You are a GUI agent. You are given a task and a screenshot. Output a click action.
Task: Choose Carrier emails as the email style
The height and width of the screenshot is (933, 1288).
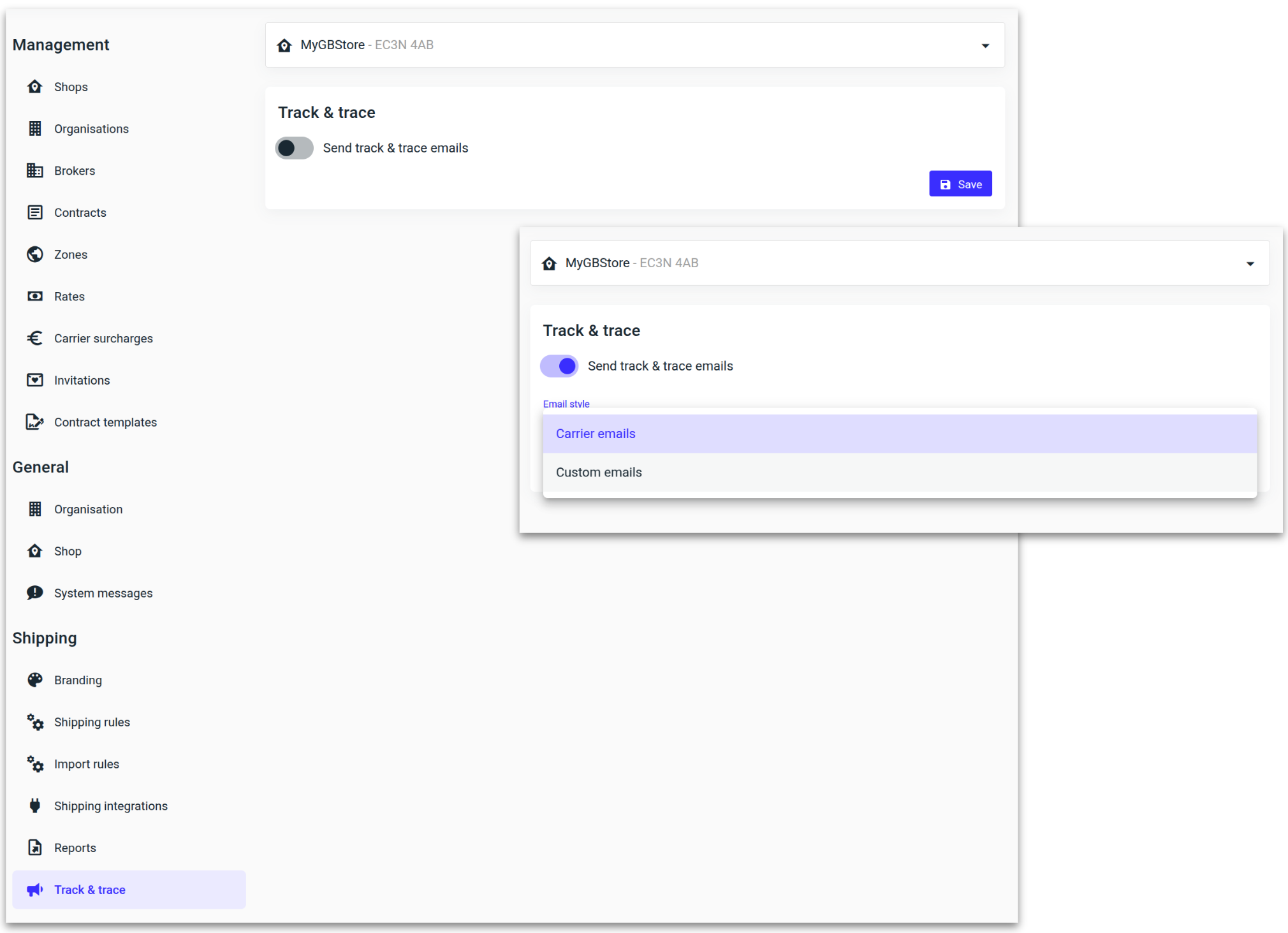point(595,433)
